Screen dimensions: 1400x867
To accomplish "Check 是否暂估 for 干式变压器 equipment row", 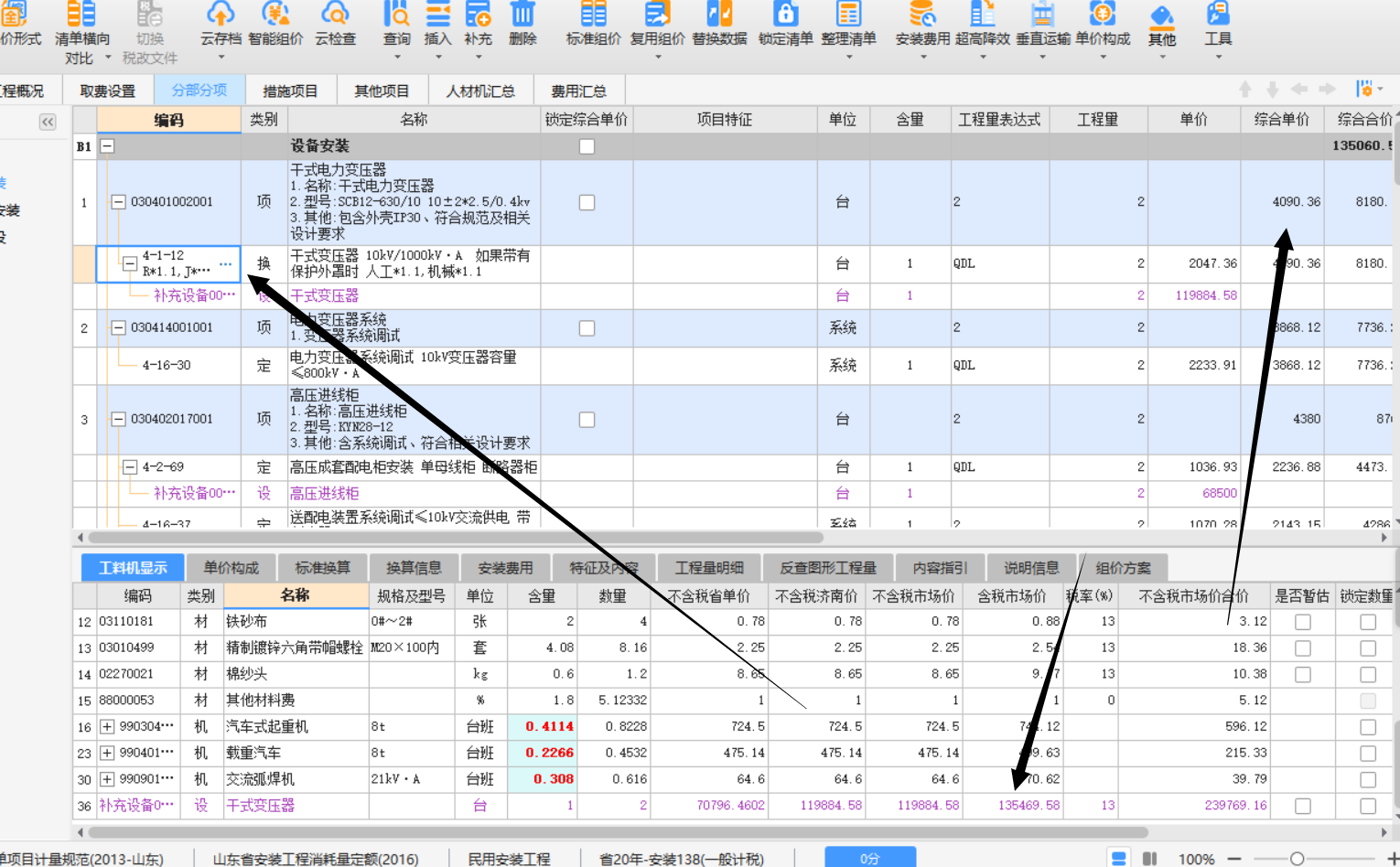I will pyautogui.click(x=1303, y=806).
